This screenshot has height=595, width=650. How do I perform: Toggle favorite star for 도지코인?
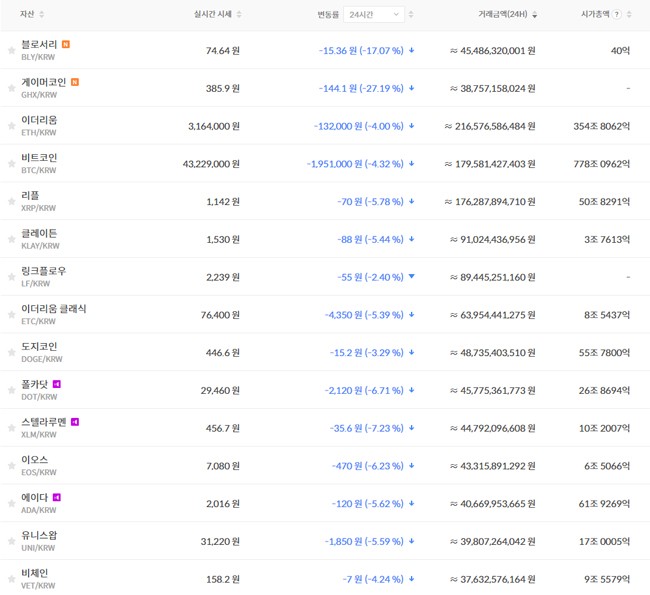(x=12, y=352)
